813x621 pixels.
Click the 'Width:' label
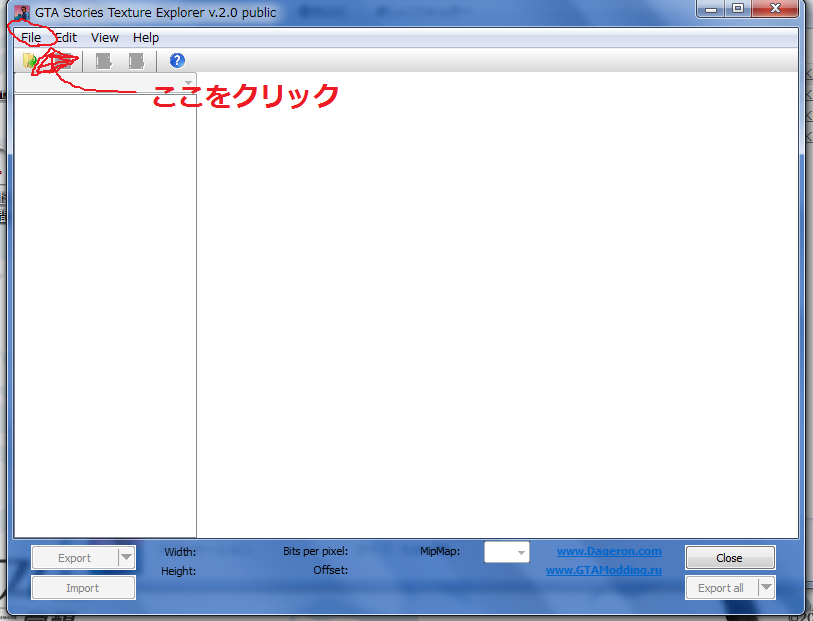point(180,552)
